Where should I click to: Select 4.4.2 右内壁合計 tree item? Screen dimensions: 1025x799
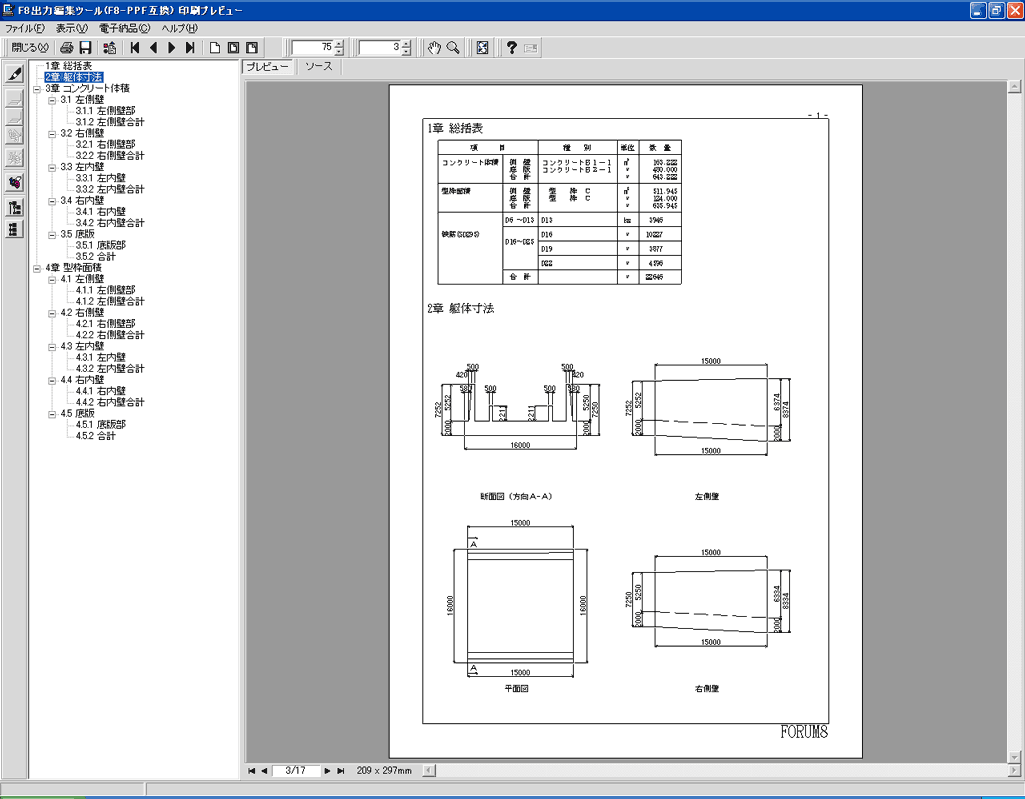(x=110, y=403)
